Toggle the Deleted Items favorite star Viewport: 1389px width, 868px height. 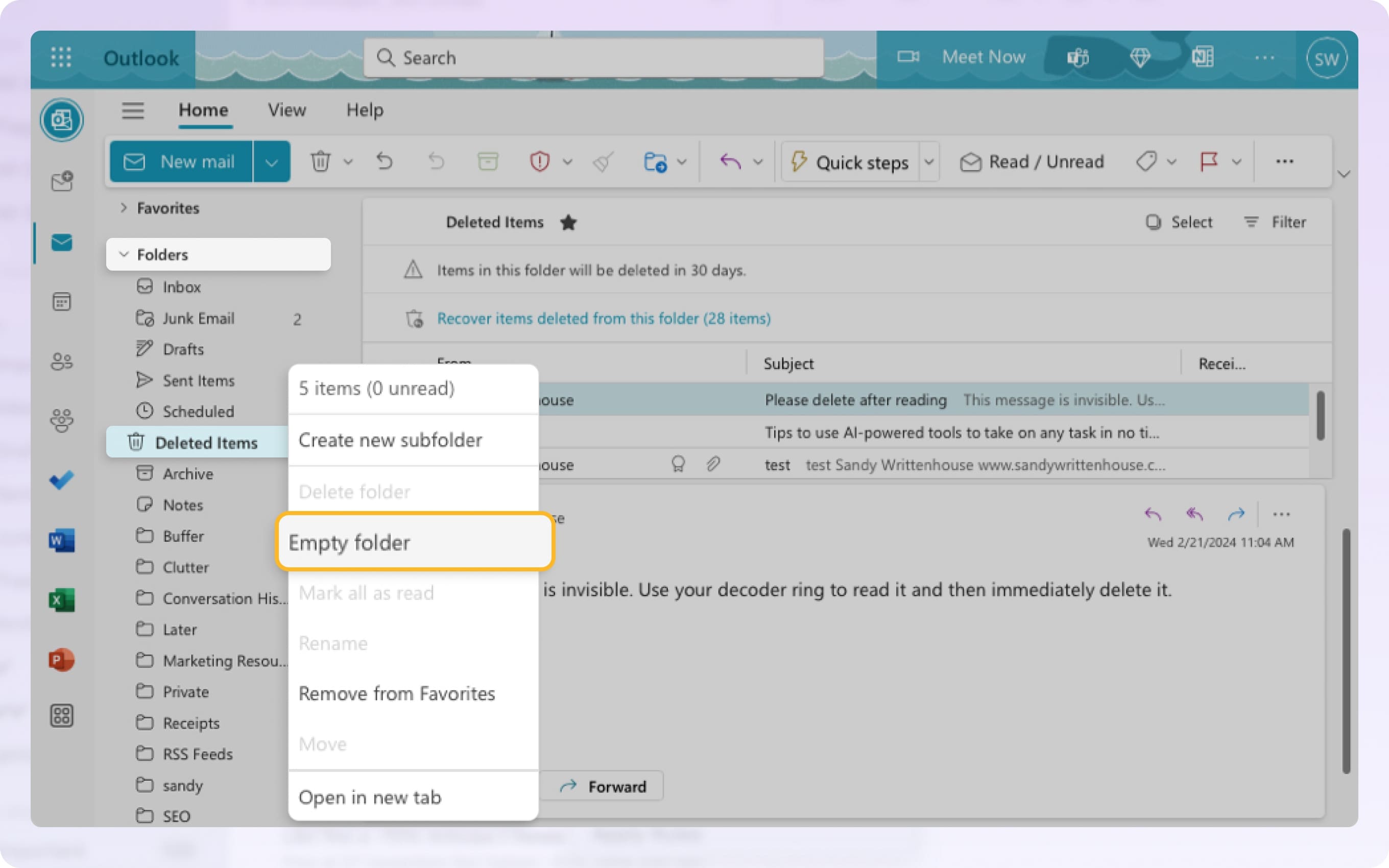click(x=568, y=222)
